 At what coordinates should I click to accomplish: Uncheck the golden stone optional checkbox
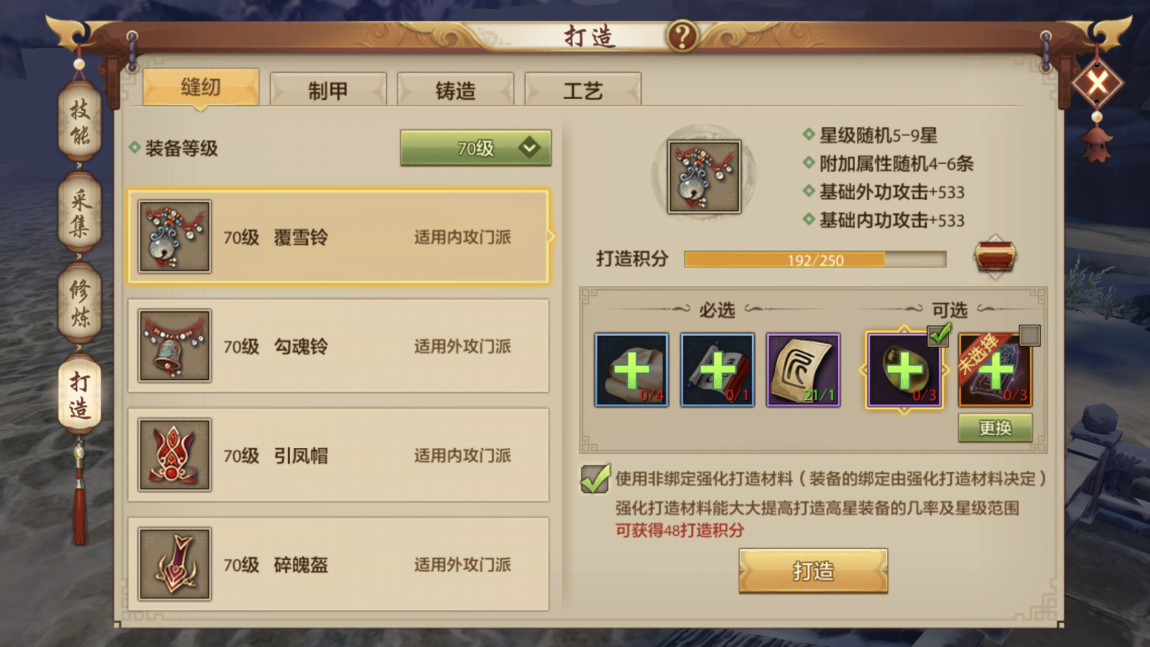coord(939,335)
